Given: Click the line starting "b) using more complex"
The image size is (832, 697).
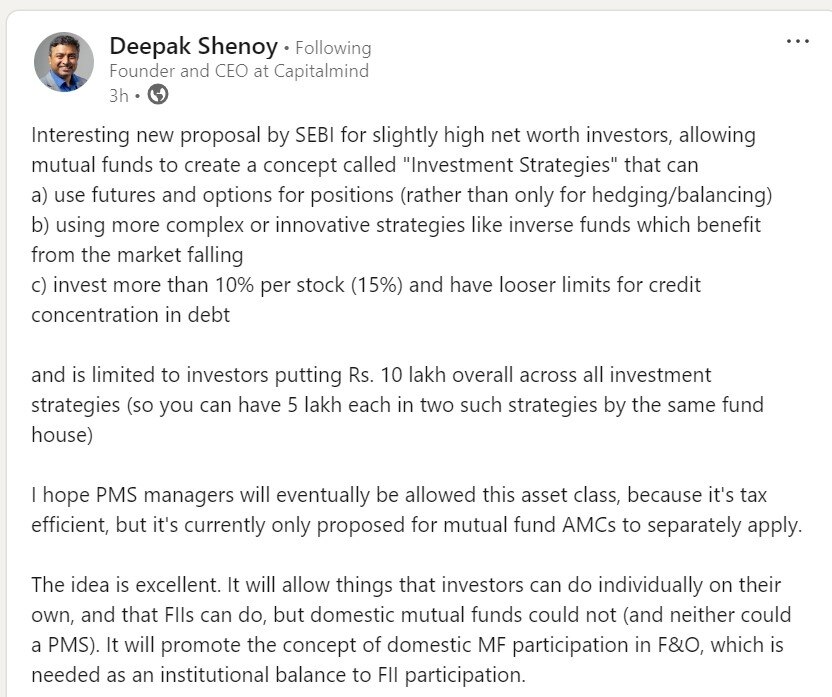Looking at the screenshot, I should 396,225.
